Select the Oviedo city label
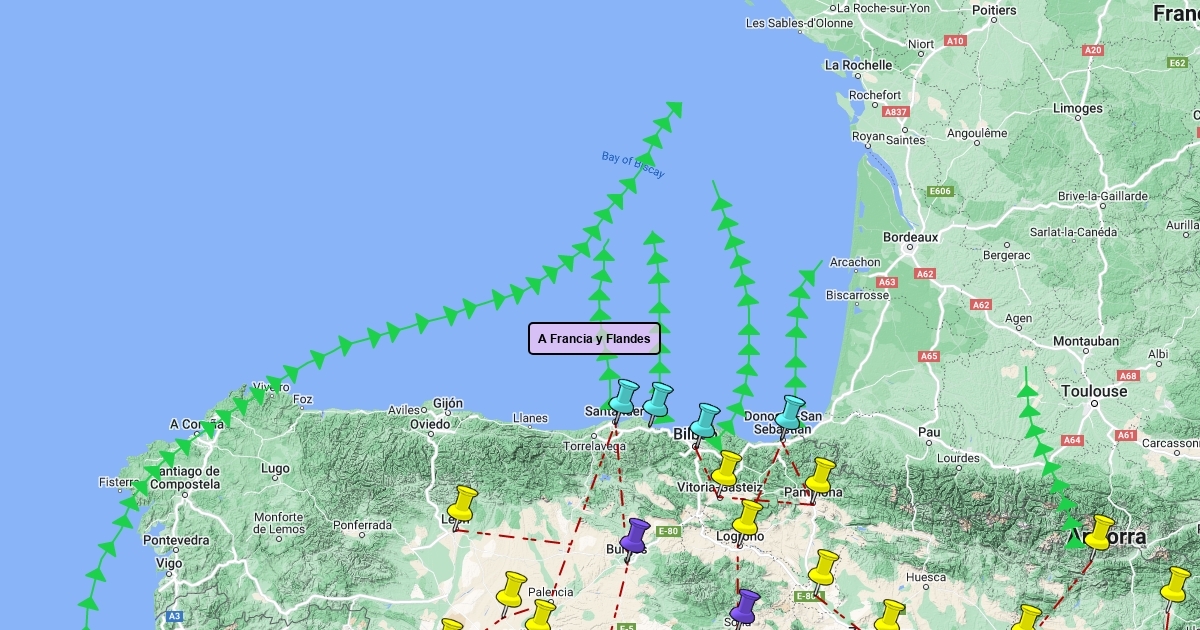The image size is (1200, 630). point(430,424)
